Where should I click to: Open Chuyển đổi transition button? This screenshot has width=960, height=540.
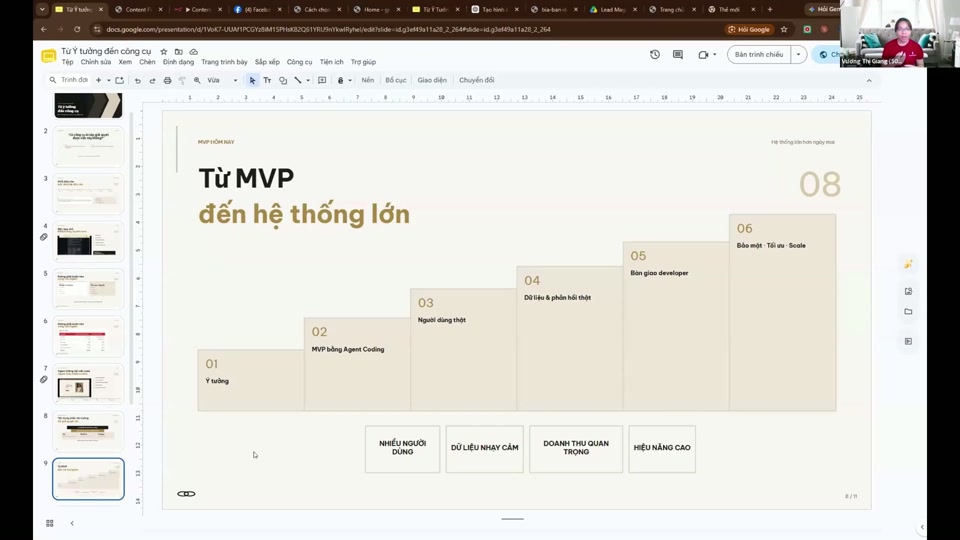pyautogui.click(x=476, y=80)
